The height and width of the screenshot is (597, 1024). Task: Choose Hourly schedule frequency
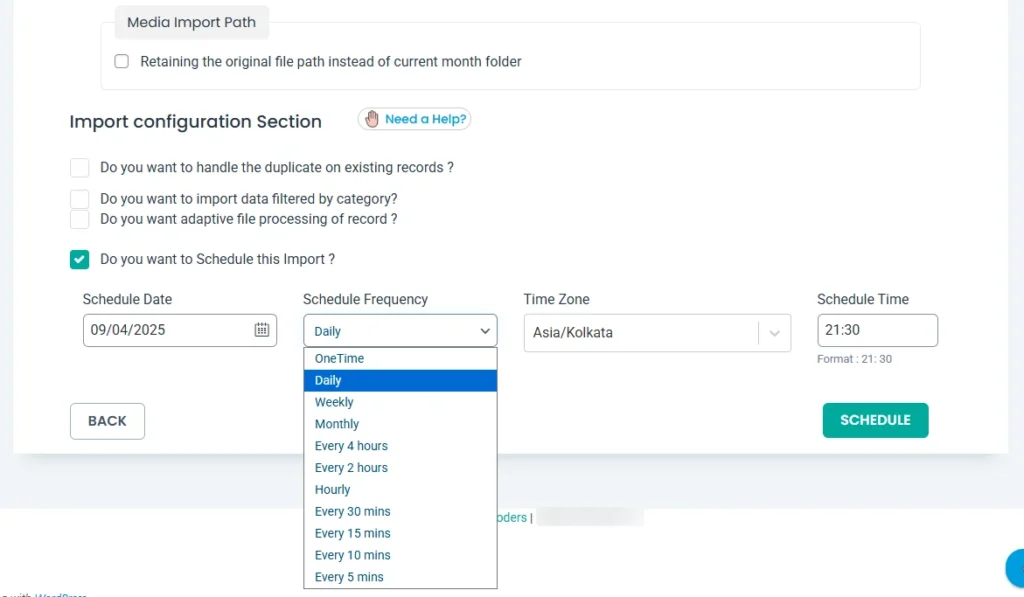click(333, 490)
